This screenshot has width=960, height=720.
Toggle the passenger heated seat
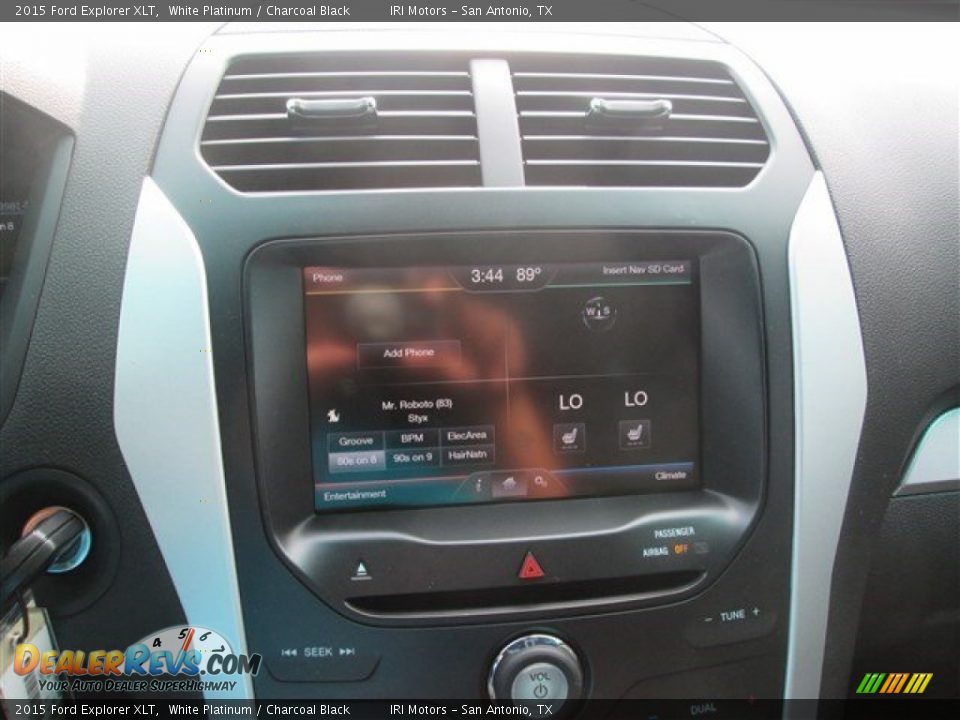[x=636, y=434]
